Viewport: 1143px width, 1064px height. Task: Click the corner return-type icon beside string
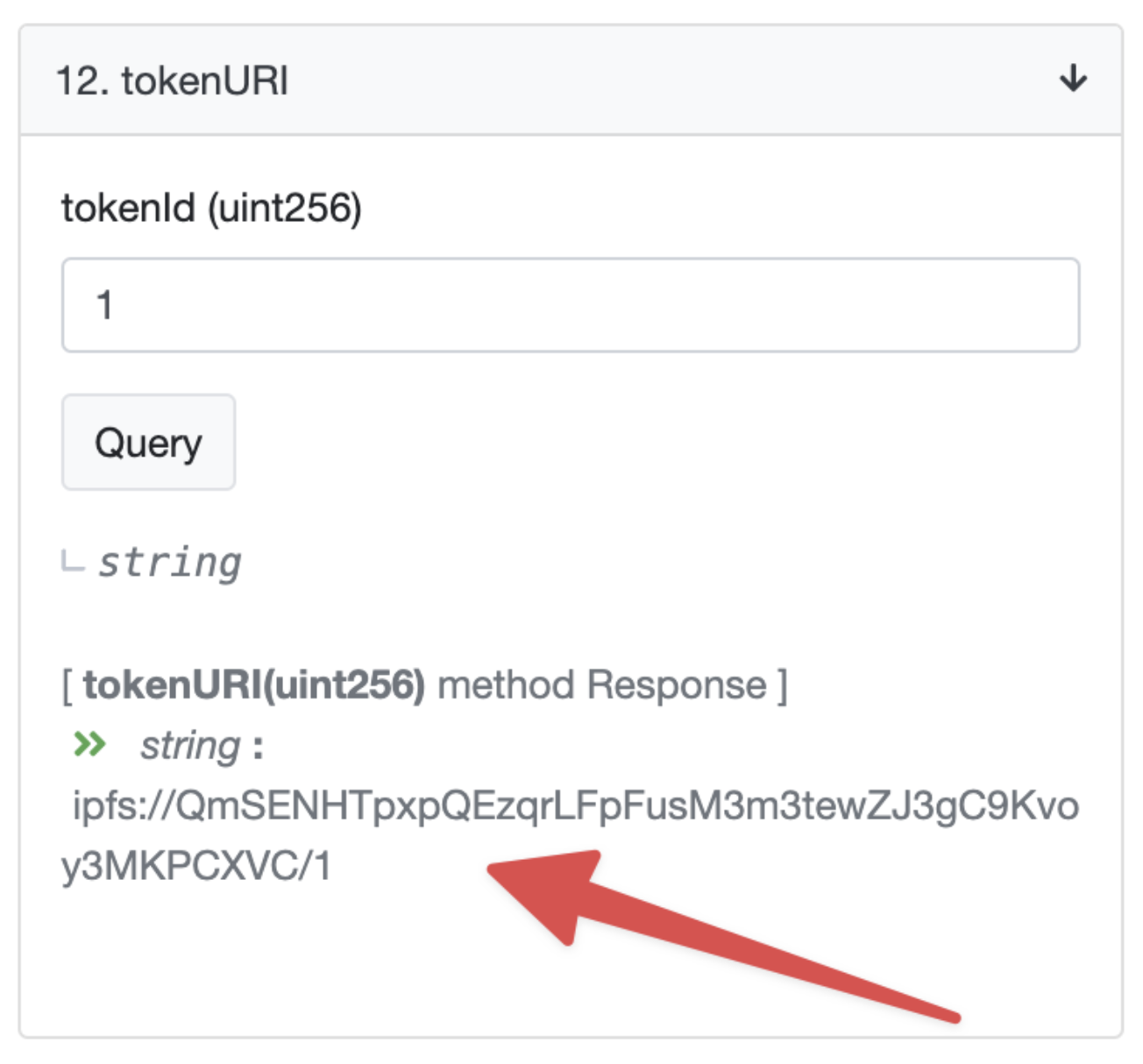[73, 561]
